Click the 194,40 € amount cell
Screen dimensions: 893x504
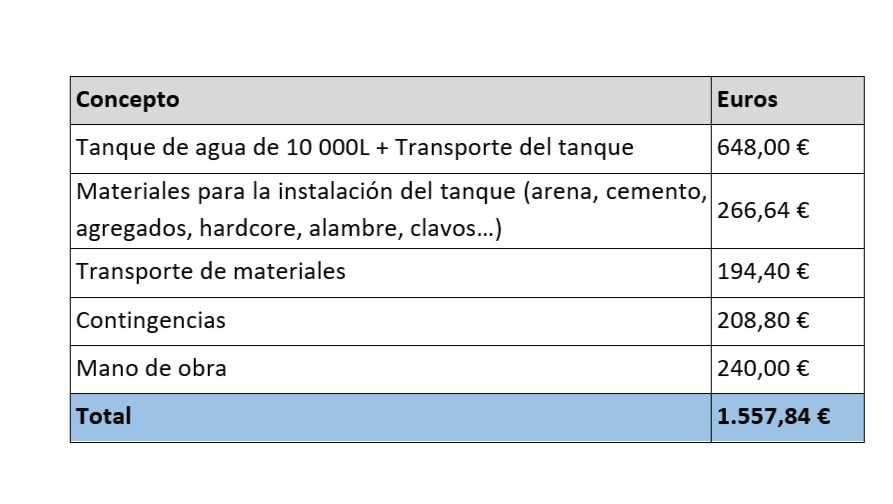[x=788, y=273]
